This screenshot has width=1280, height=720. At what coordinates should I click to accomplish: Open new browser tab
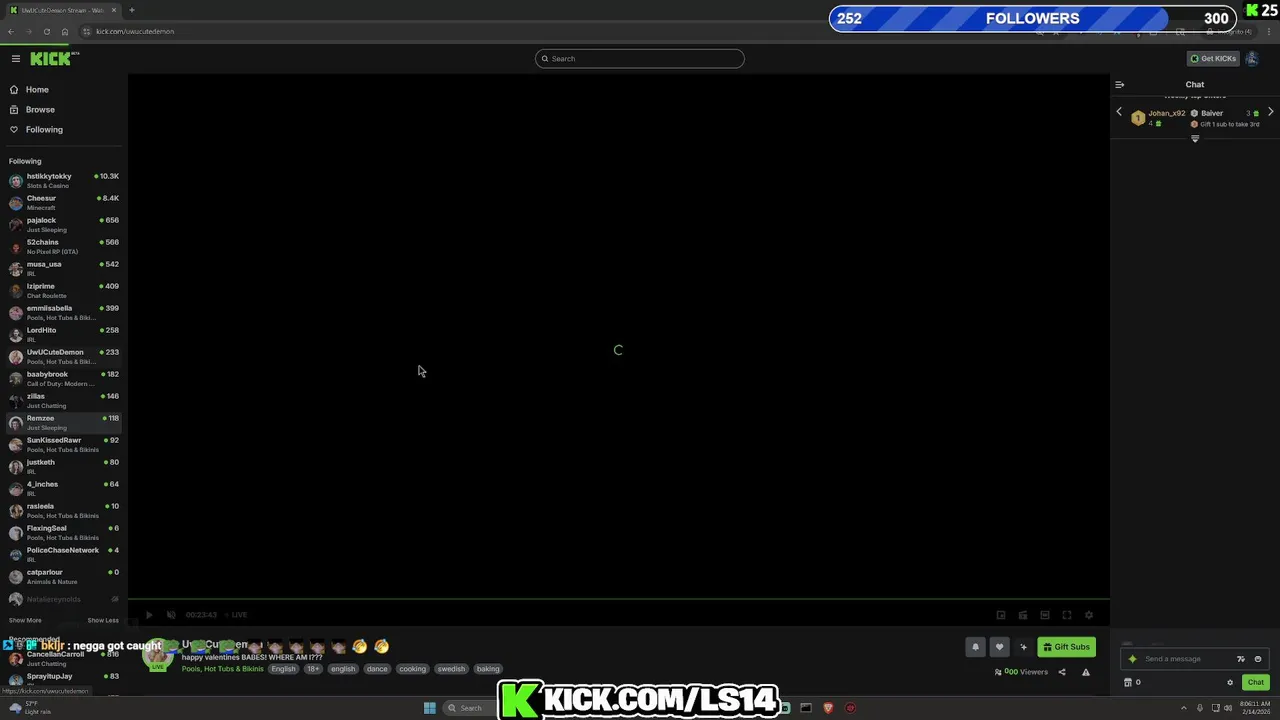point(131,10)
